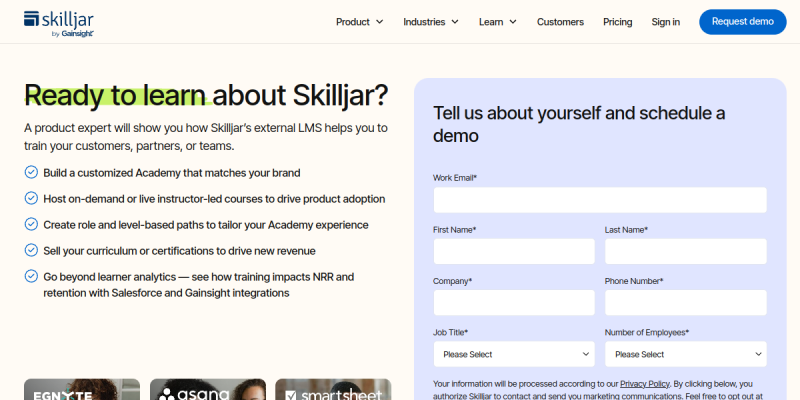Focus the Phone Number field

686,303
